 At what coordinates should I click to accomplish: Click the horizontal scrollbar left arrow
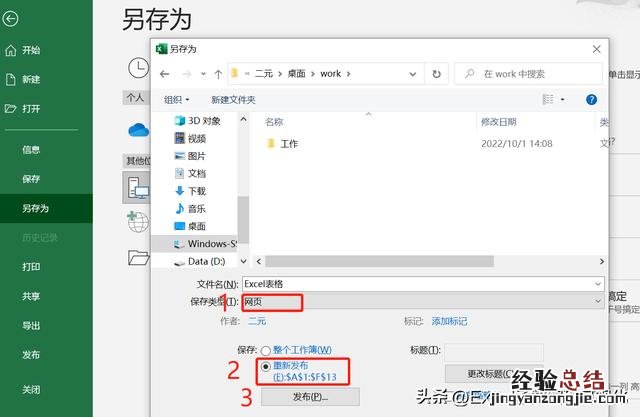258,261
